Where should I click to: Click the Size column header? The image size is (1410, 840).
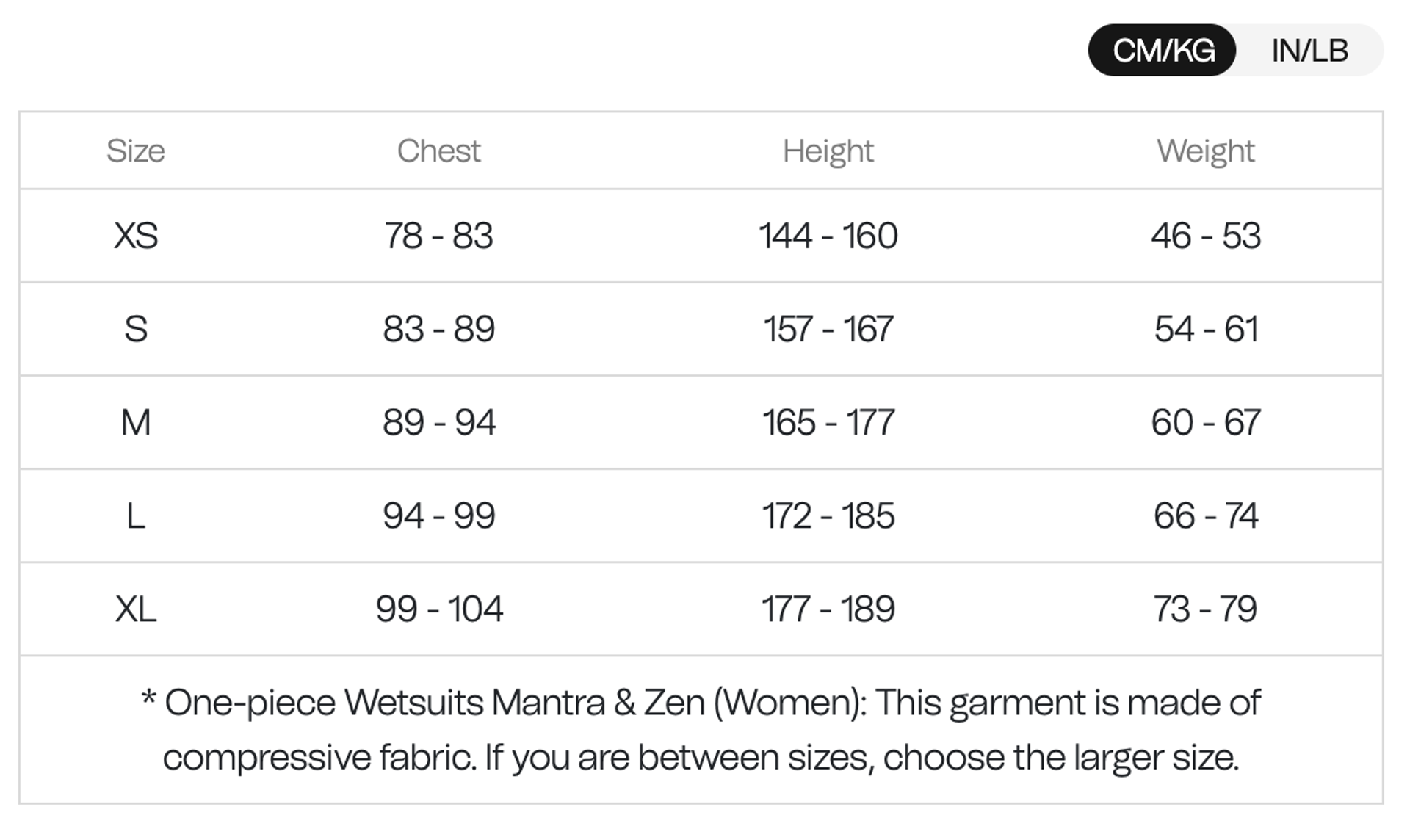coord(136,151)
